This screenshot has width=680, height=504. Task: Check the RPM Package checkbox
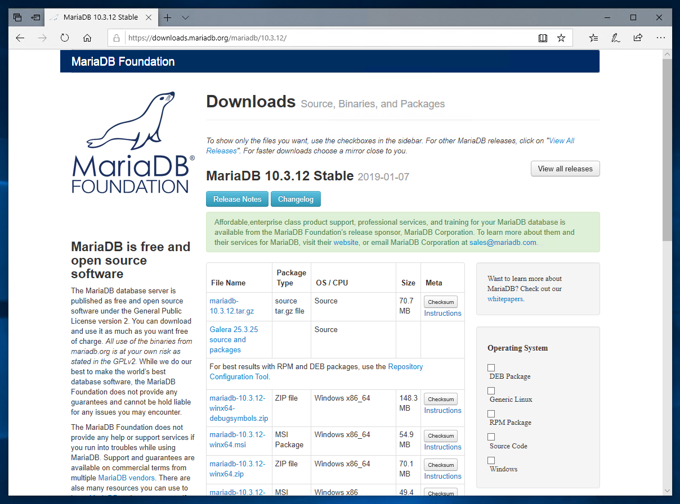(491, 414)
